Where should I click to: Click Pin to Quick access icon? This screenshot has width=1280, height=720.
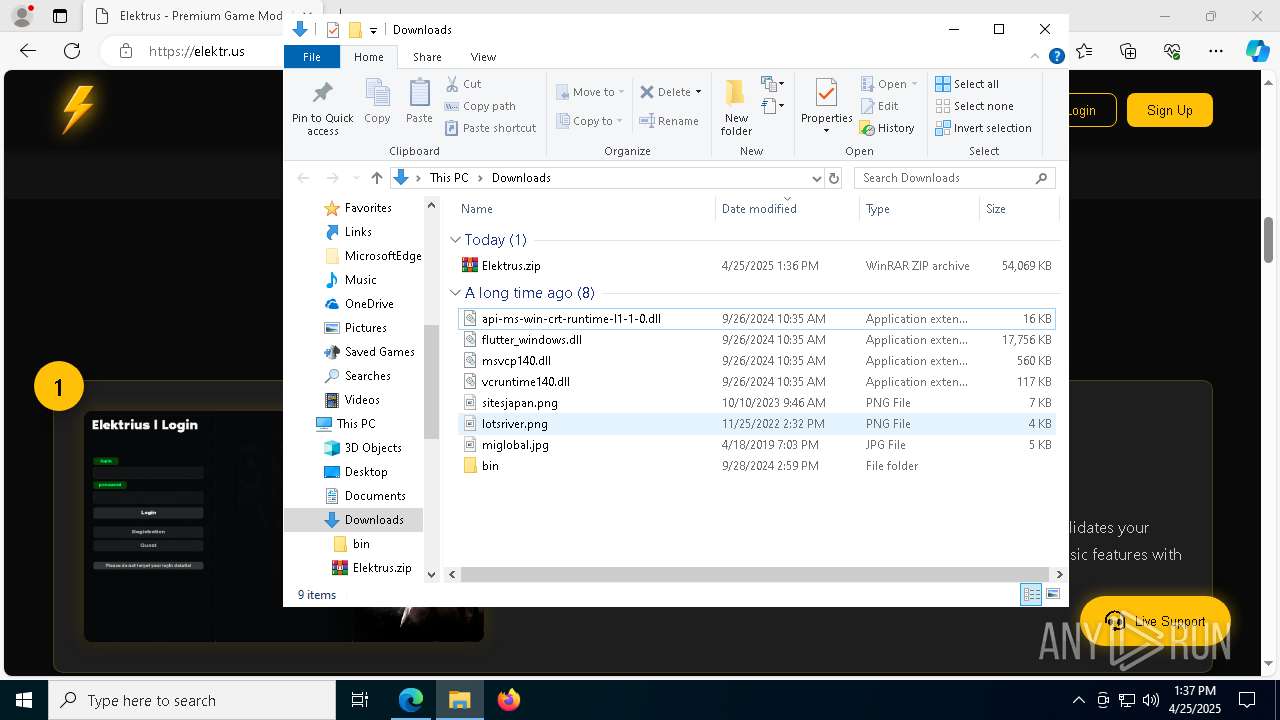point(322,108)
